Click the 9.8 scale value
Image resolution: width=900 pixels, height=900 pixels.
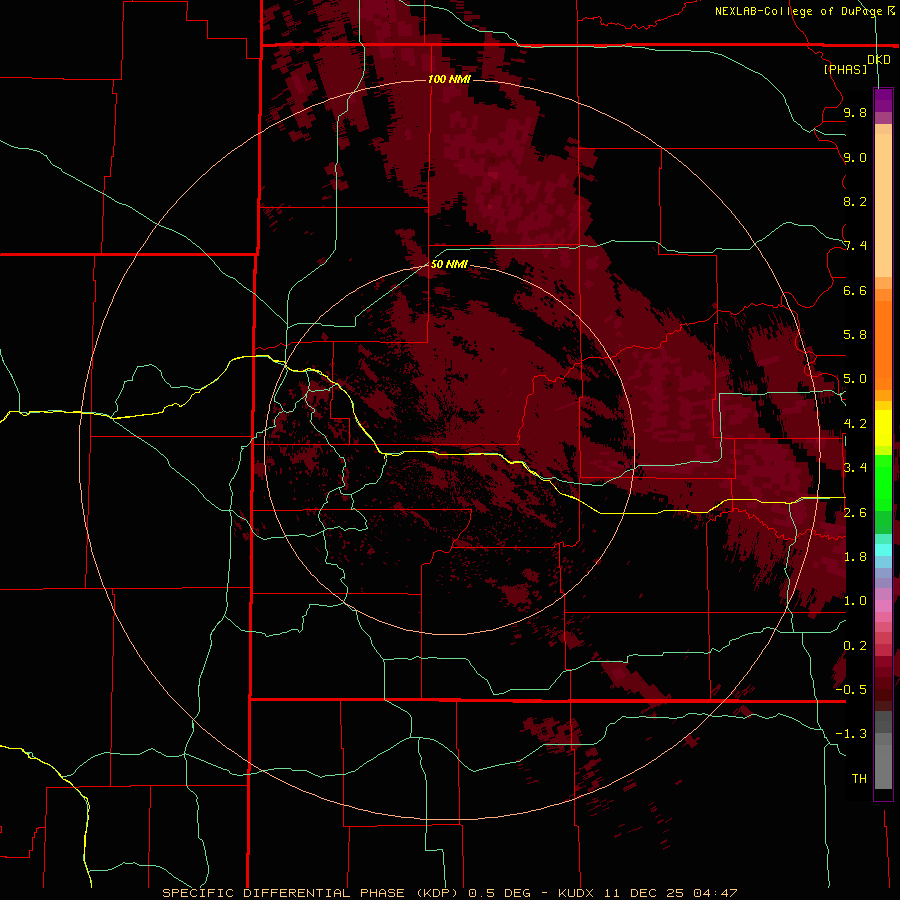[855, 112]
